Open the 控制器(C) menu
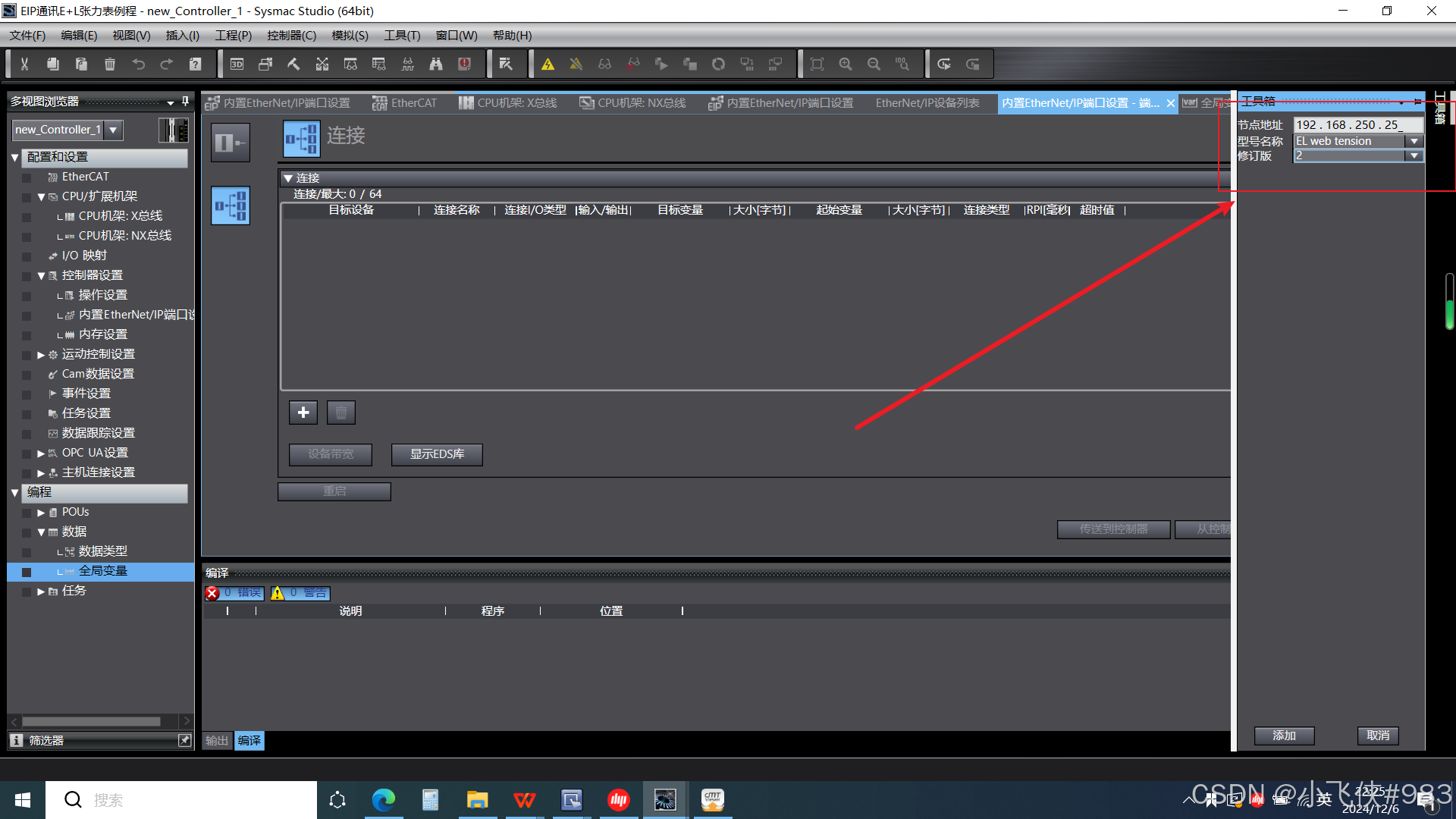The height and width of the screenshot is (819, 1456). point(291,36)
